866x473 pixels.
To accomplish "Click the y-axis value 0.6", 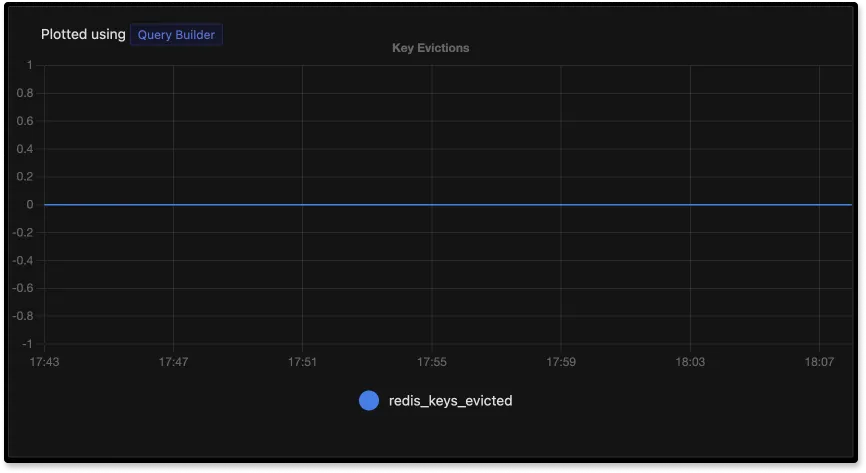I will point(25,121).
